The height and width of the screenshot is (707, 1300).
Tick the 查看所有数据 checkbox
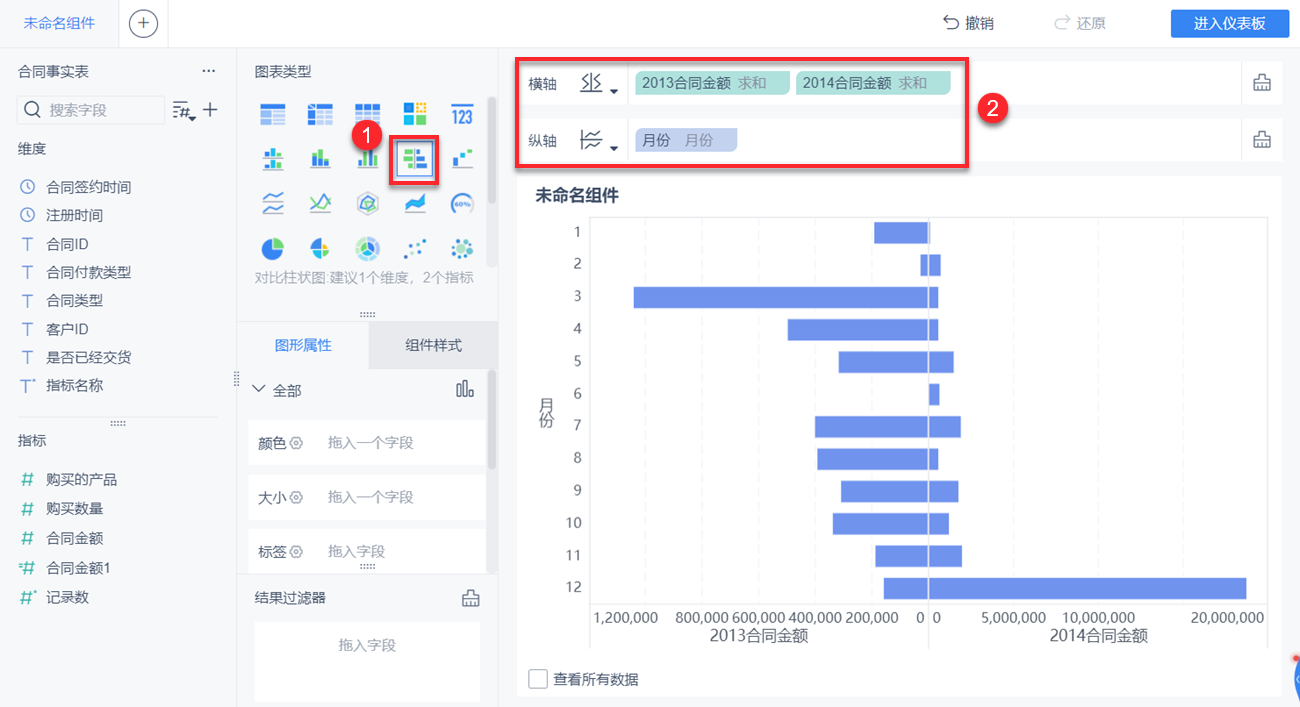pos(538,679)
